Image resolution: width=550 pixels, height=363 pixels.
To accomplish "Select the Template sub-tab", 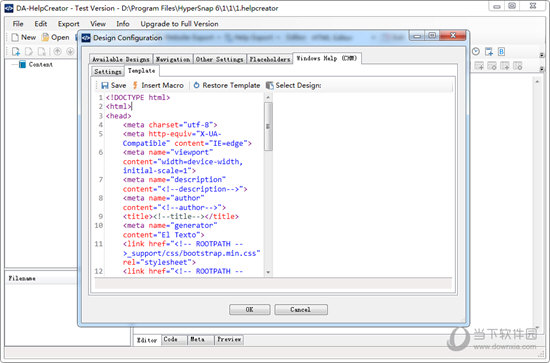I will coord(142,70).
